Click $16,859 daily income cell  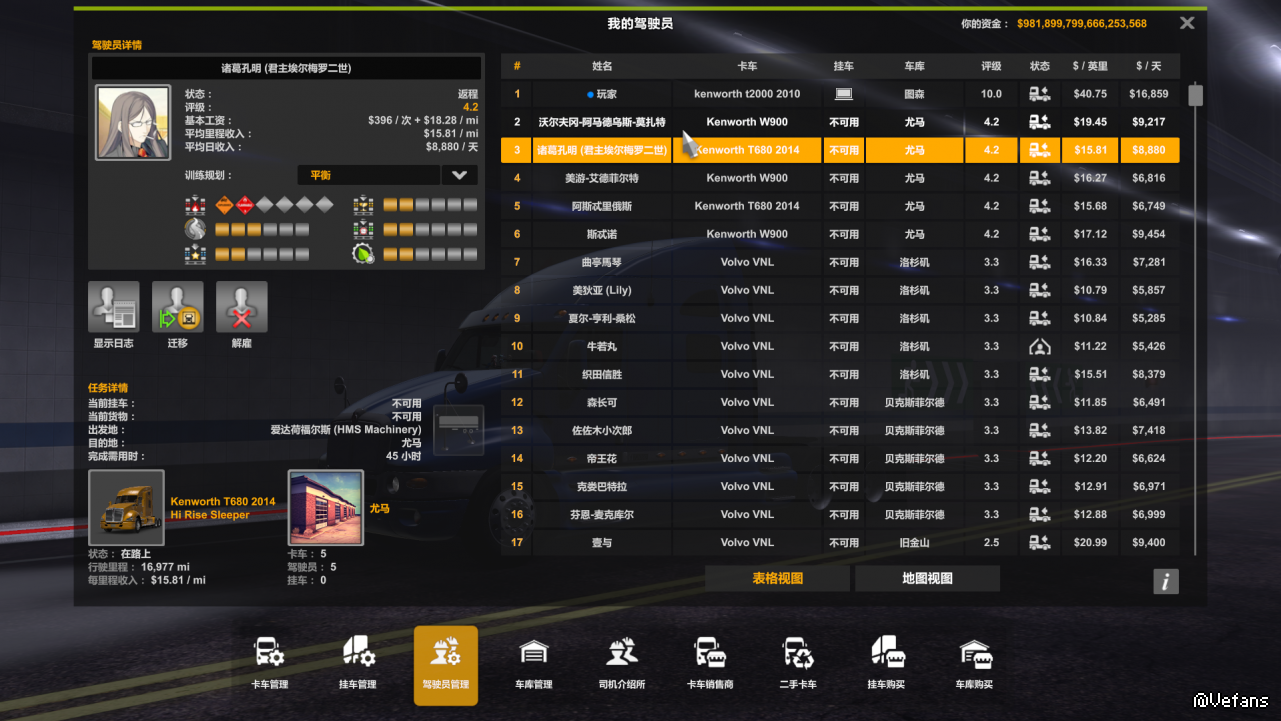[x=1148, y=94]
